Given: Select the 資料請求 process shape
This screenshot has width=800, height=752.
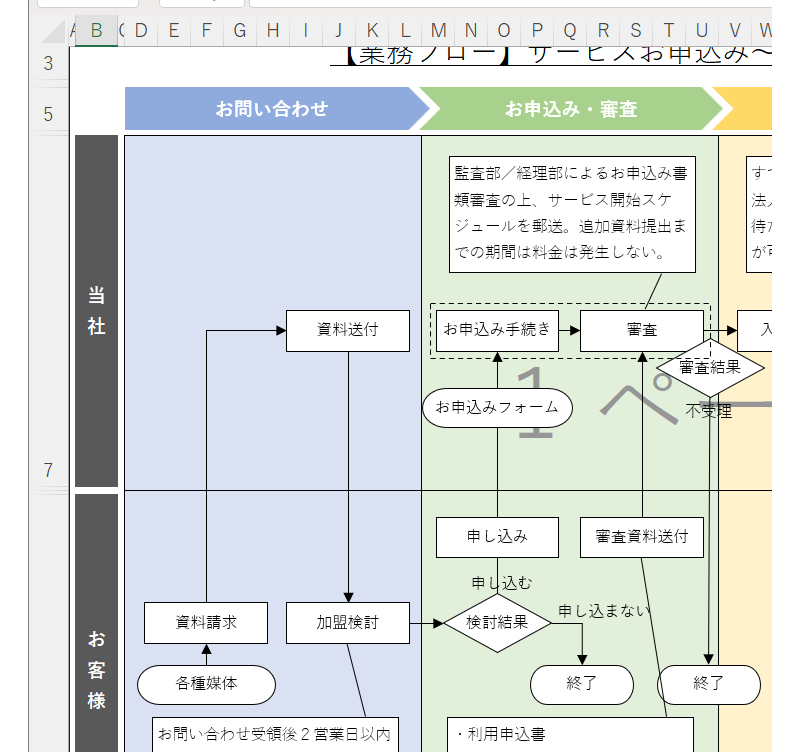Looking at the screenshot, I should click(x=207, y=622).
